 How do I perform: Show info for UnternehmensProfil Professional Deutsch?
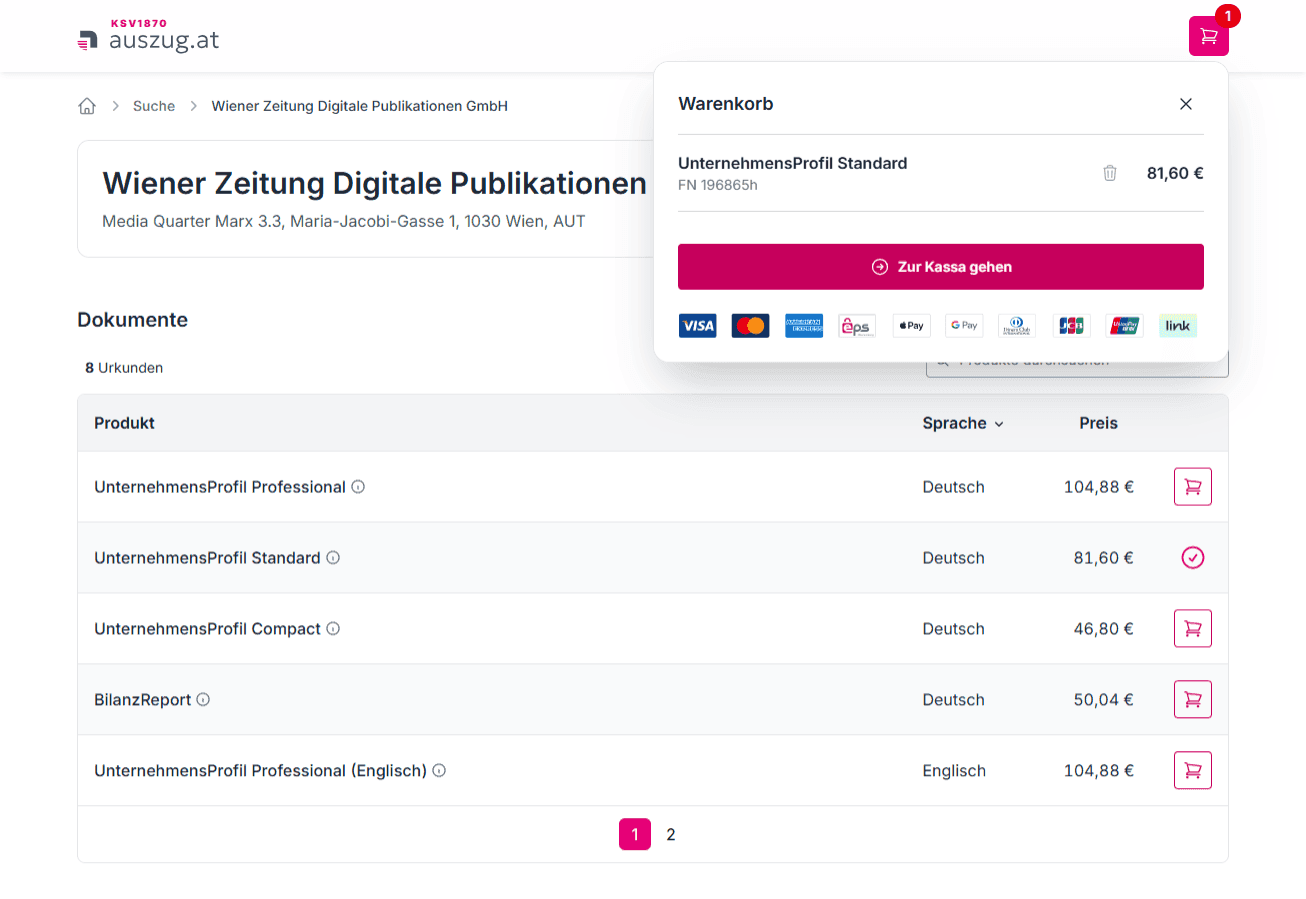[x=358, y=487]
